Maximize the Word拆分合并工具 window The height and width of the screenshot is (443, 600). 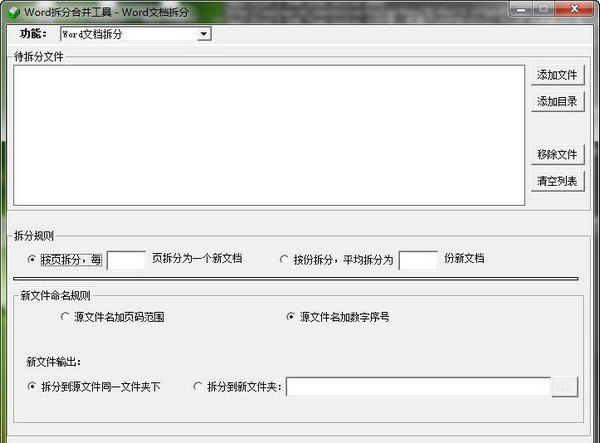pyautogui.click(x=543, y=9)
